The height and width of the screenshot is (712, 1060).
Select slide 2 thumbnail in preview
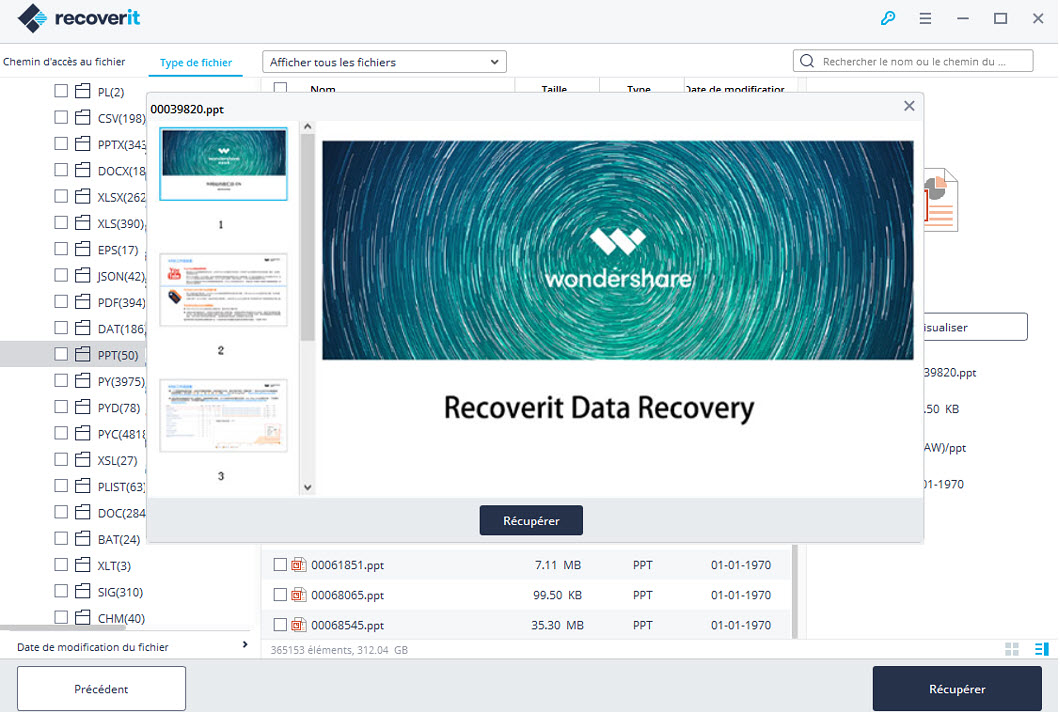(223, 290)
